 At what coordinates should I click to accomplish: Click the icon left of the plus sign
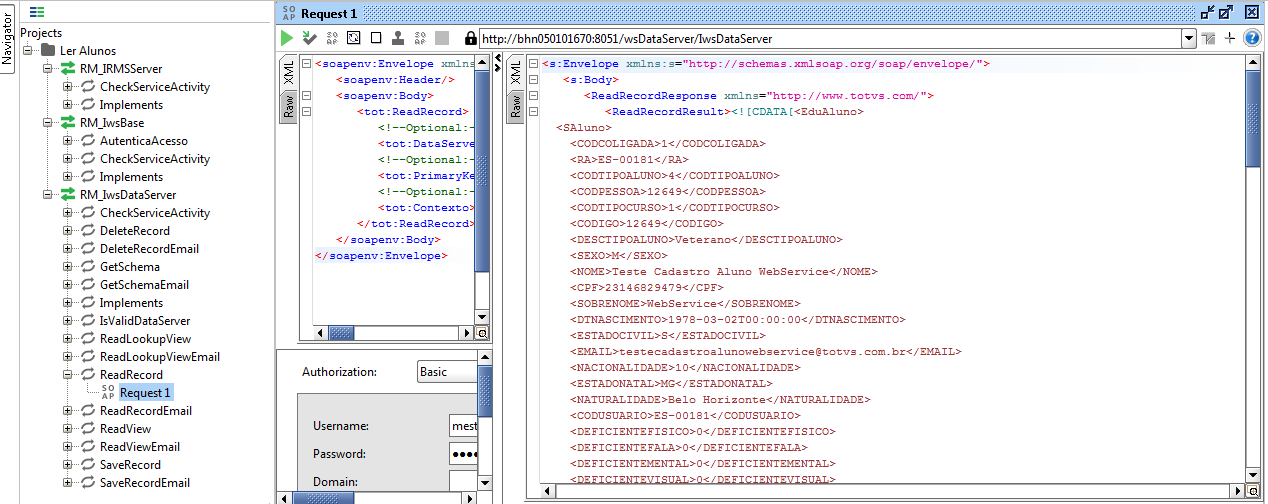point(1209,39)
